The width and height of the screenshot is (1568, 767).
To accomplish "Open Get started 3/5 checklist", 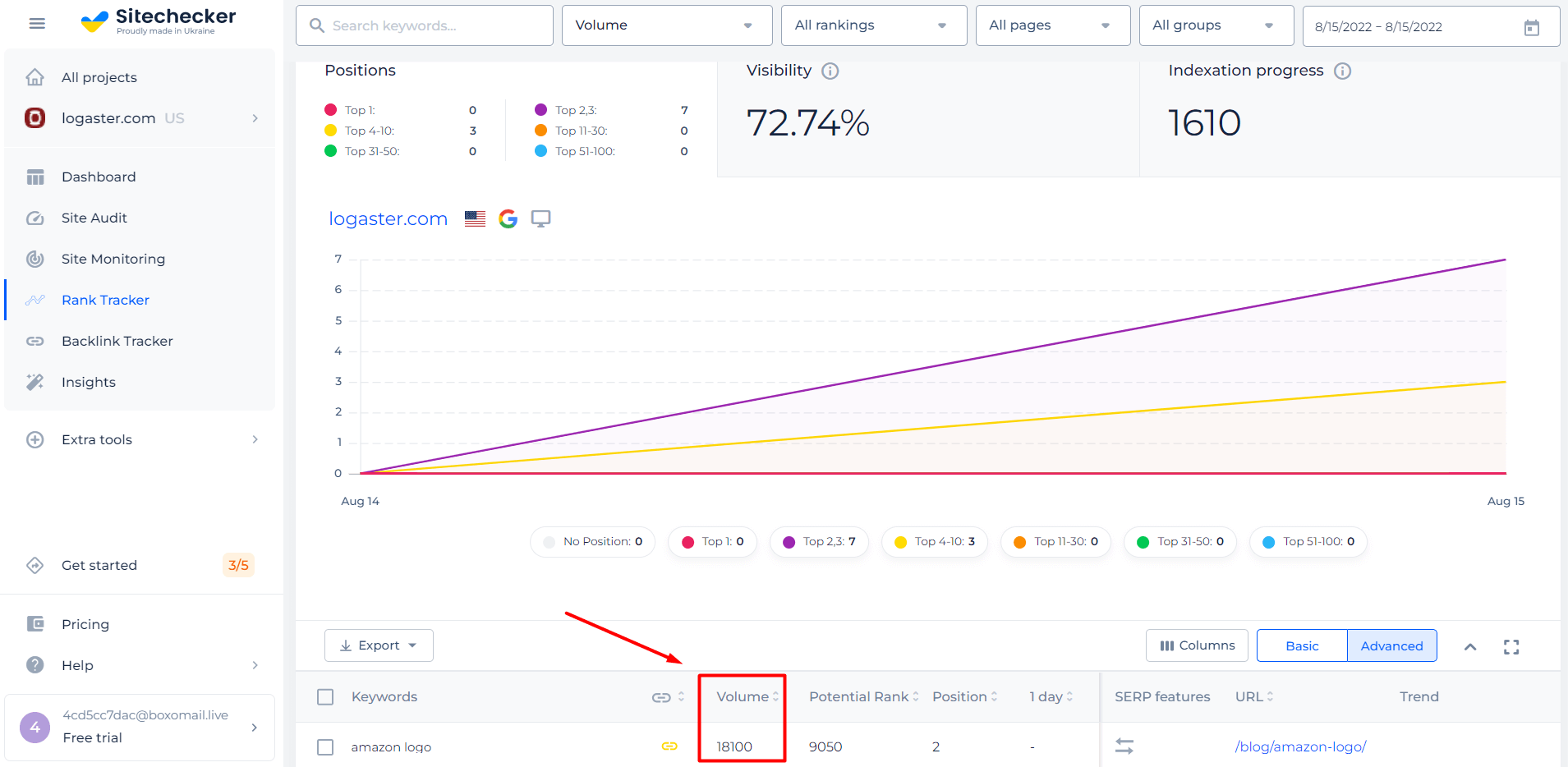I will pyautogui.click(x=140, y=565).
